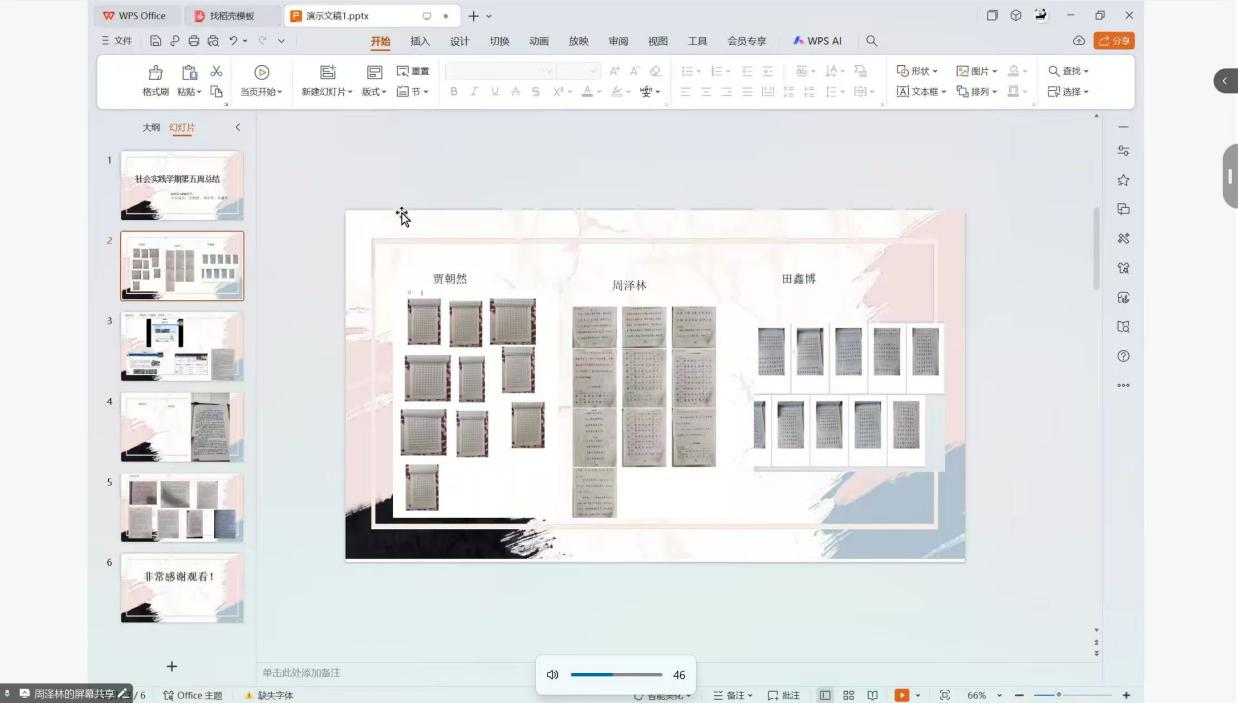Click the Reset (重置) button
Viewport: 1238px width, 703px height.
click(x=413, y=71)
